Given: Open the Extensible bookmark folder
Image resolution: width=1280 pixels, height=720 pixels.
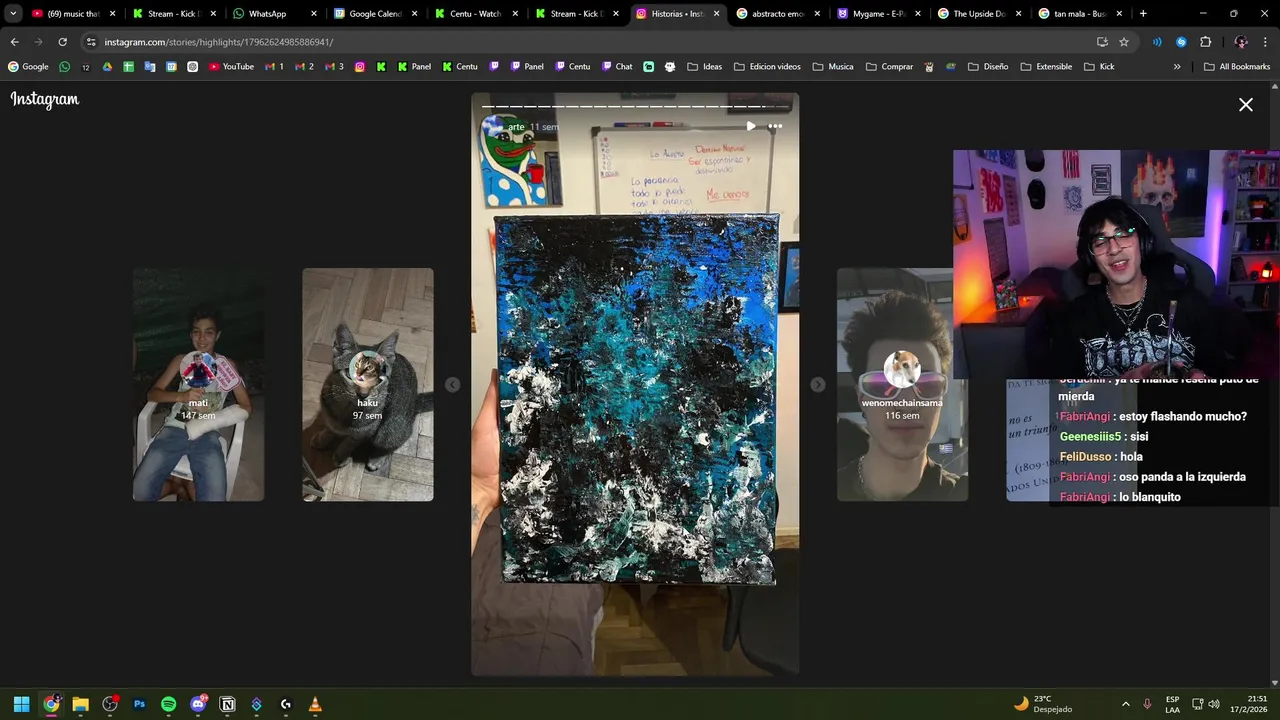Looking at the screenshot, I should (1046, 67).
